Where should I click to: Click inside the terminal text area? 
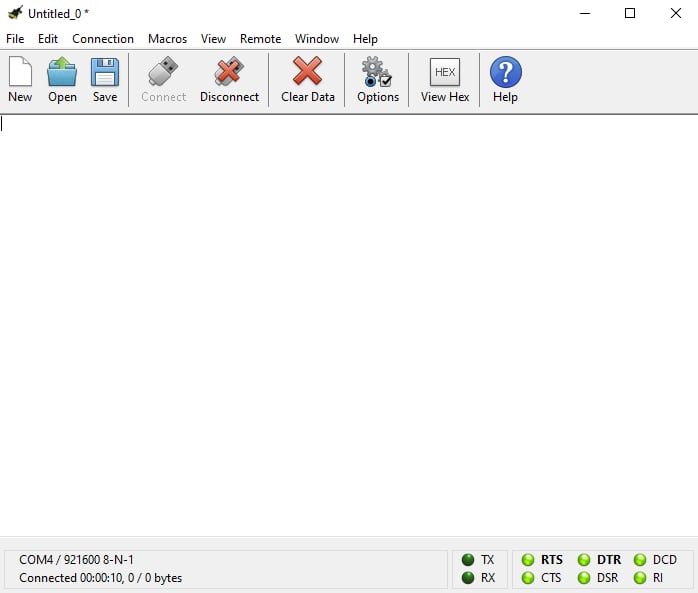349,325
